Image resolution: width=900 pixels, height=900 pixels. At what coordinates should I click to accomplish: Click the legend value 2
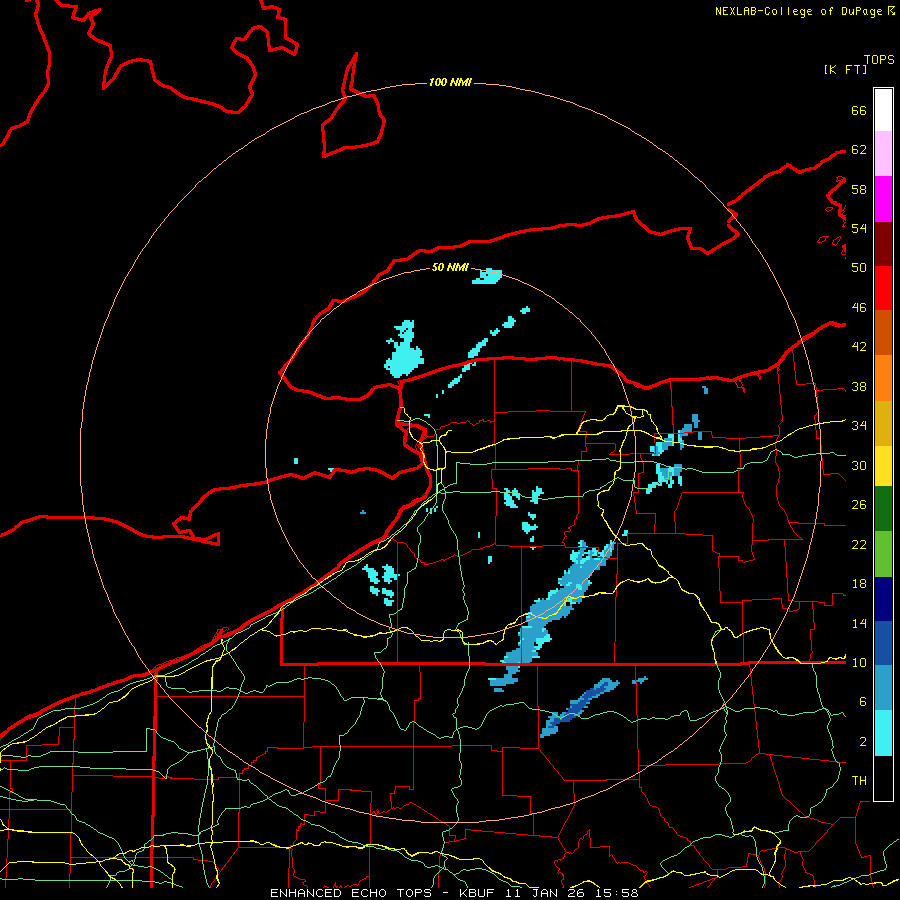[x=863, y=741]
